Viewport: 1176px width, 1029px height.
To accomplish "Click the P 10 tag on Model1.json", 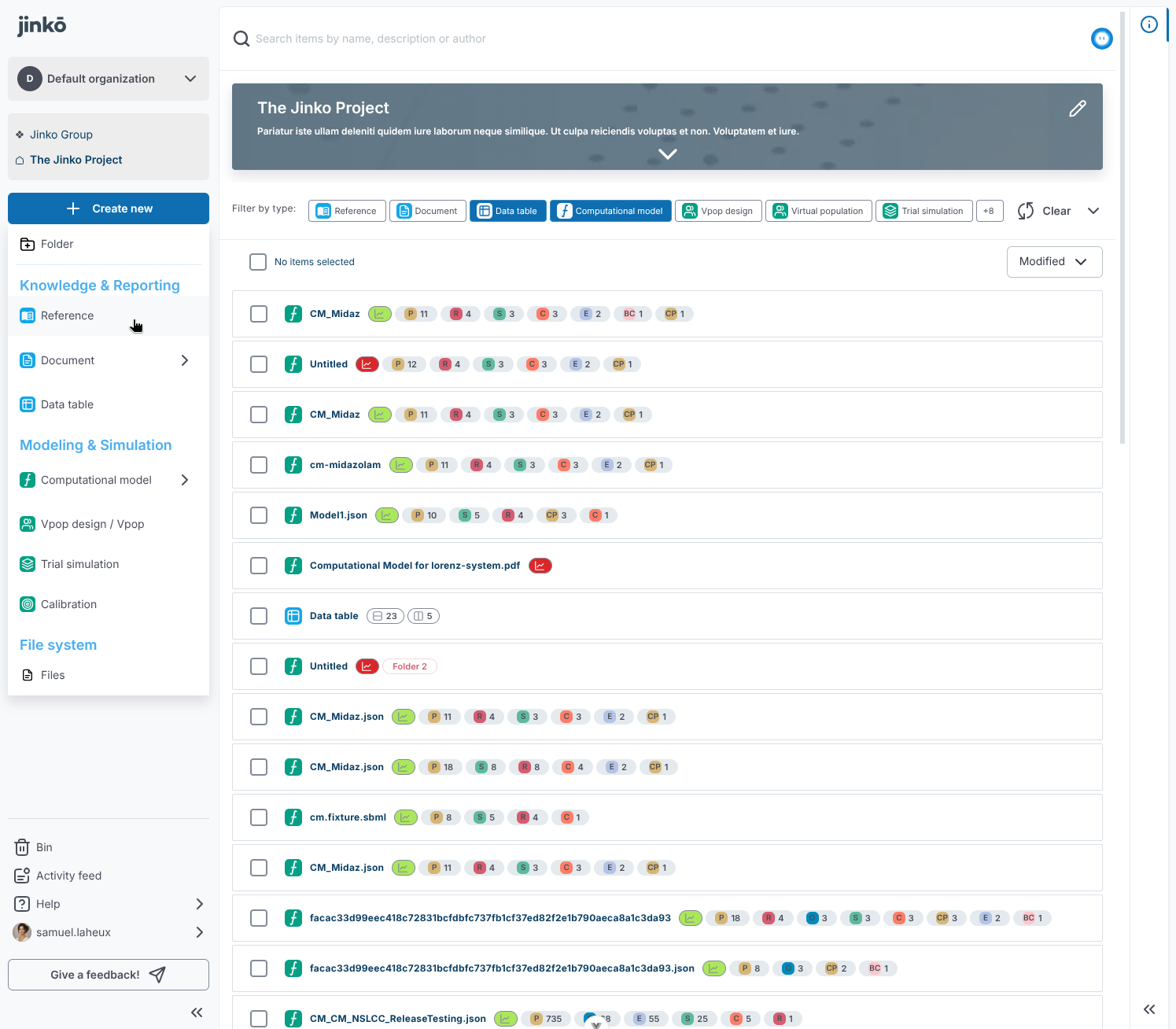I will (426, 515).
